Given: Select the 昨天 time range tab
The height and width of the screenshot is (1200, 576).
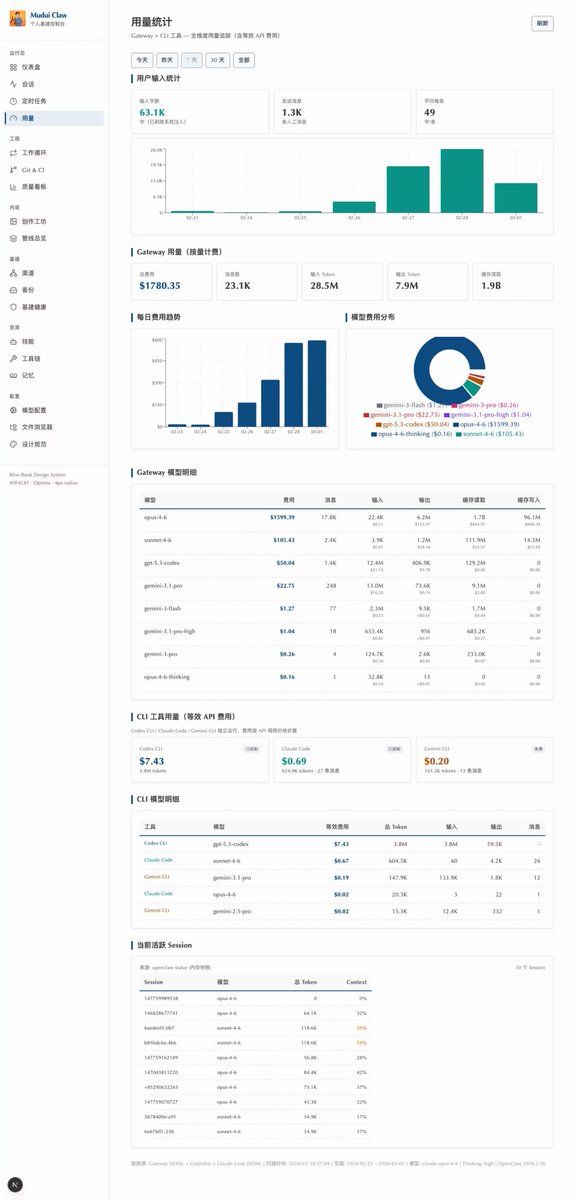Looking at the screenshot, I should [x=168, y=60].
